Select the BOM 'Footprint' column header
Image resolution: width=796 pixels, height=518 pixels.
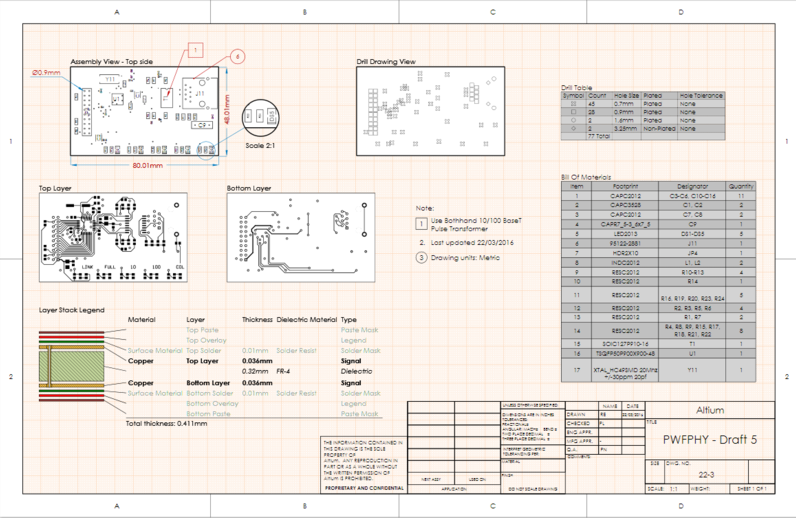(x=625, y=186)
